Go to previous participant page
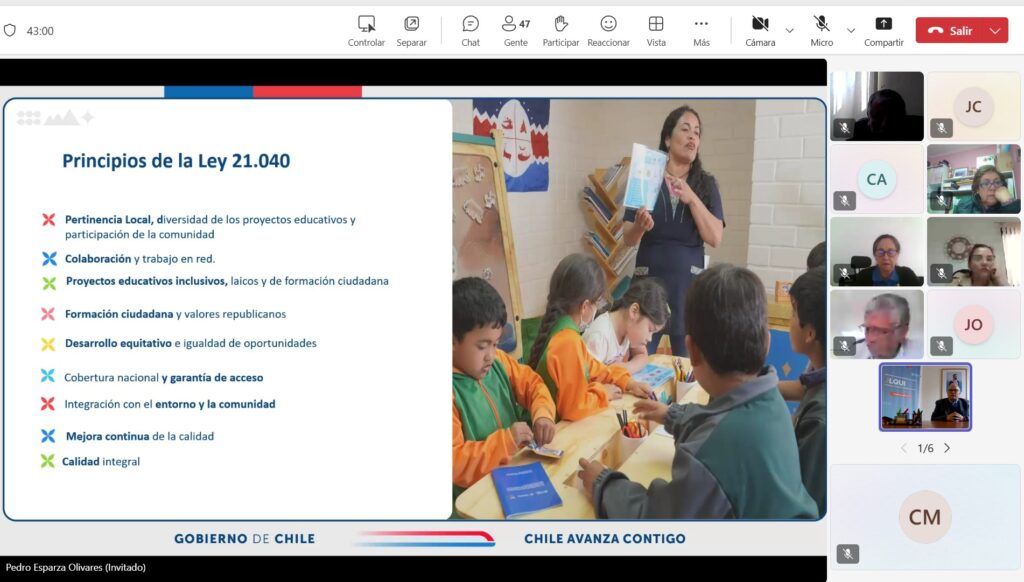Screen dimensions: 1024x582 [904, 448]
